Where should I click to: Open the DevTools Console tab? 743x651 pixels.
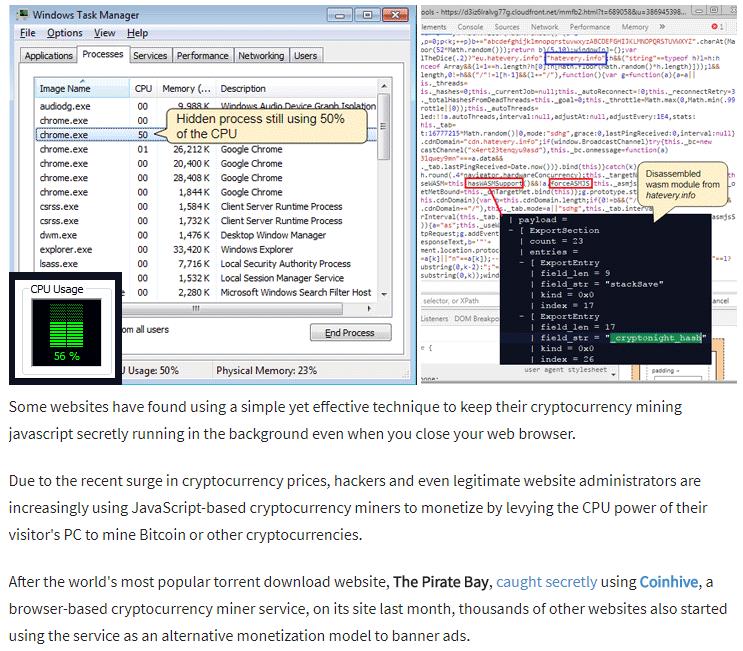470,27
